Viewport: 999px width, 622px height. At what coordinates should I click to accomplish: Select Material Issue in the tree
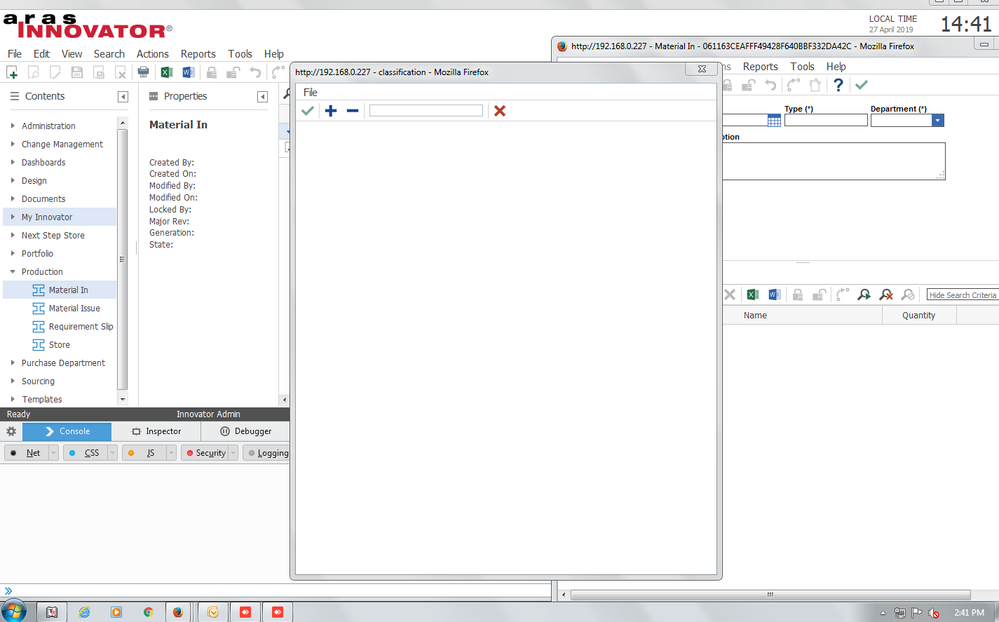tap(74, 308)
